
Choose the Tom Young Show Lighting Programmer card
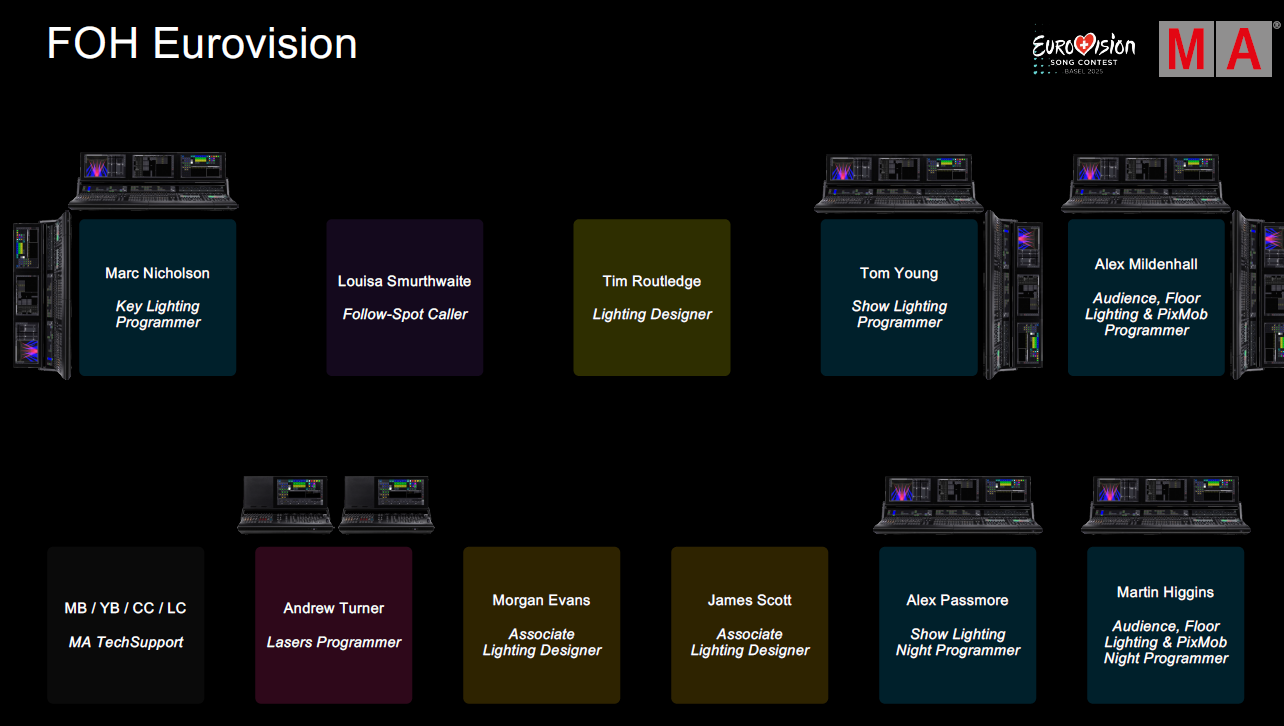[899, 298]
